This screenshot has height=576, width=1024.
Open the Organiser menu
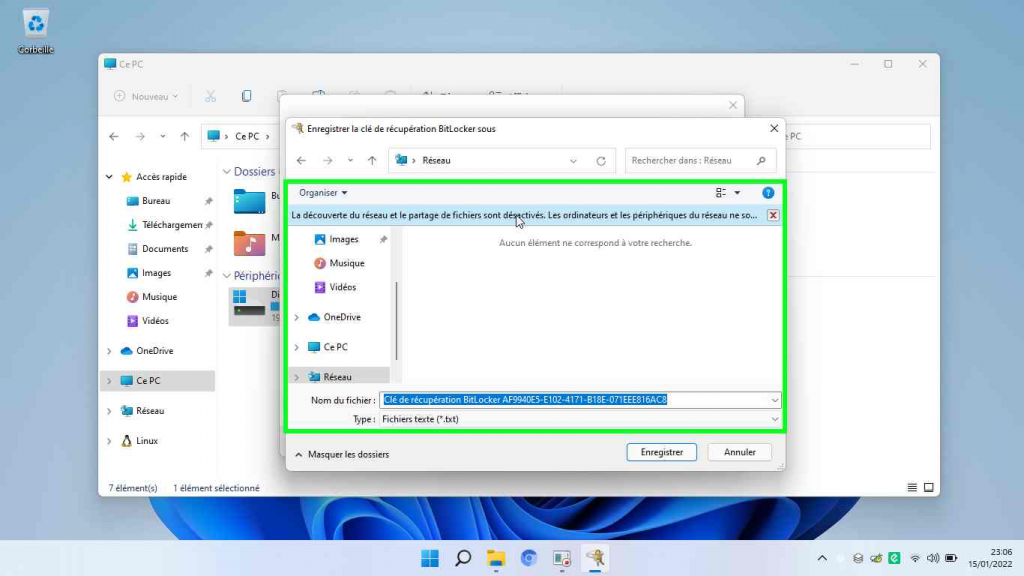coord(323,193)
